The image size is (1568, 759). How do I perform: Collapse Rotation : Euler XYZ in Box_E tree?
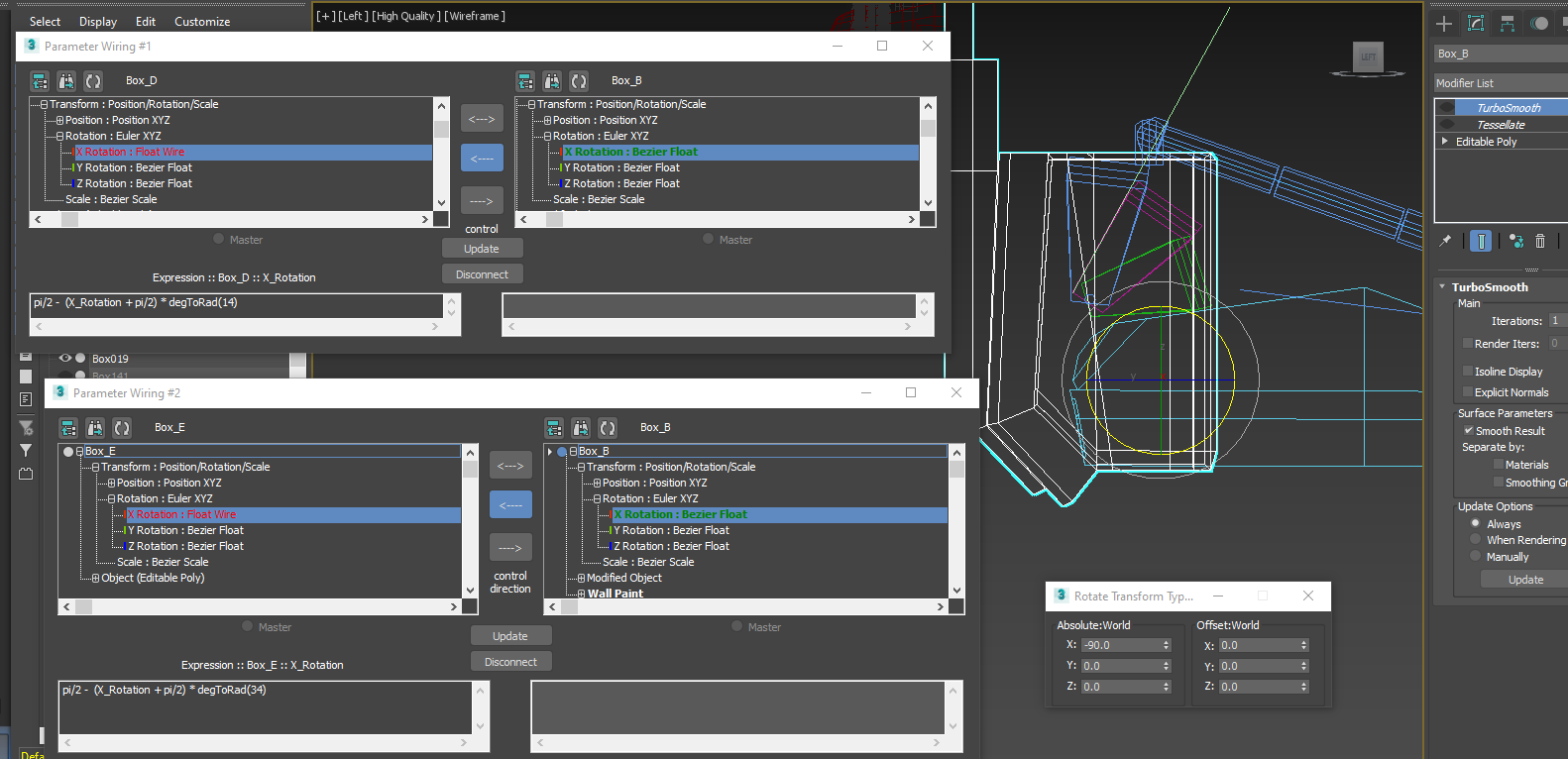[112, 499]
